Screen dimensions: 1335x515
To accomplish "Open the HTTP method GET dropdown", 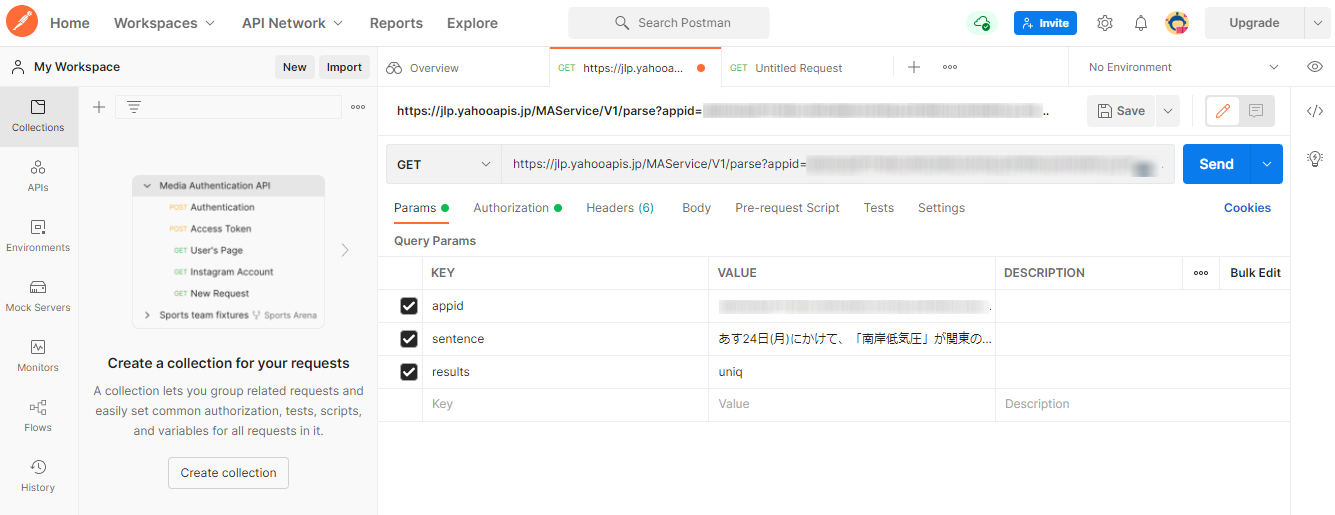I will click(x=444, y=164).
